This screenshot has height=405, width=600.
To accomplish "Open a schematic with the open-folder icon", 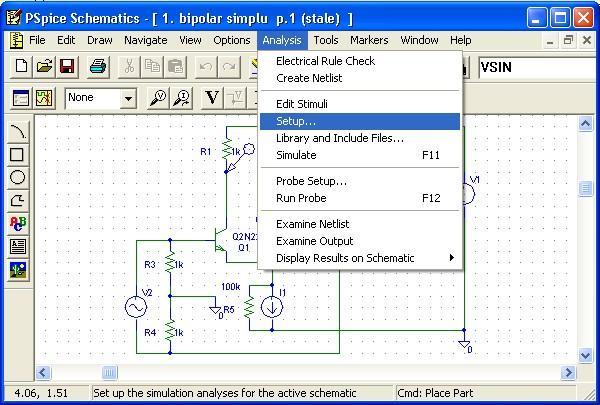I will tap(44, 67).
